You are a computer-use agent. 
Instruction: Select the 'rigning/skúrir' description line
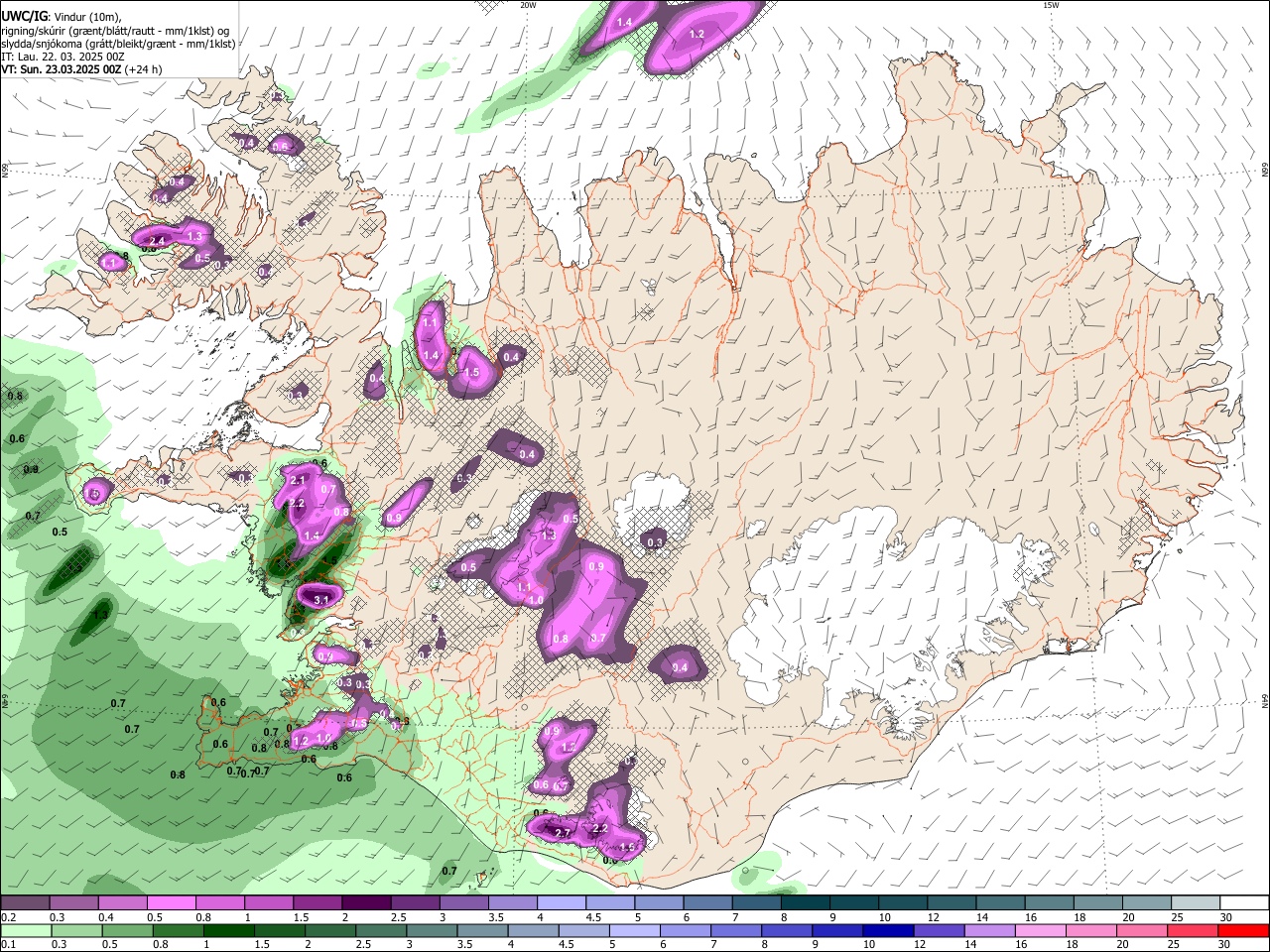pyautogui.click(x=115, y=31)
